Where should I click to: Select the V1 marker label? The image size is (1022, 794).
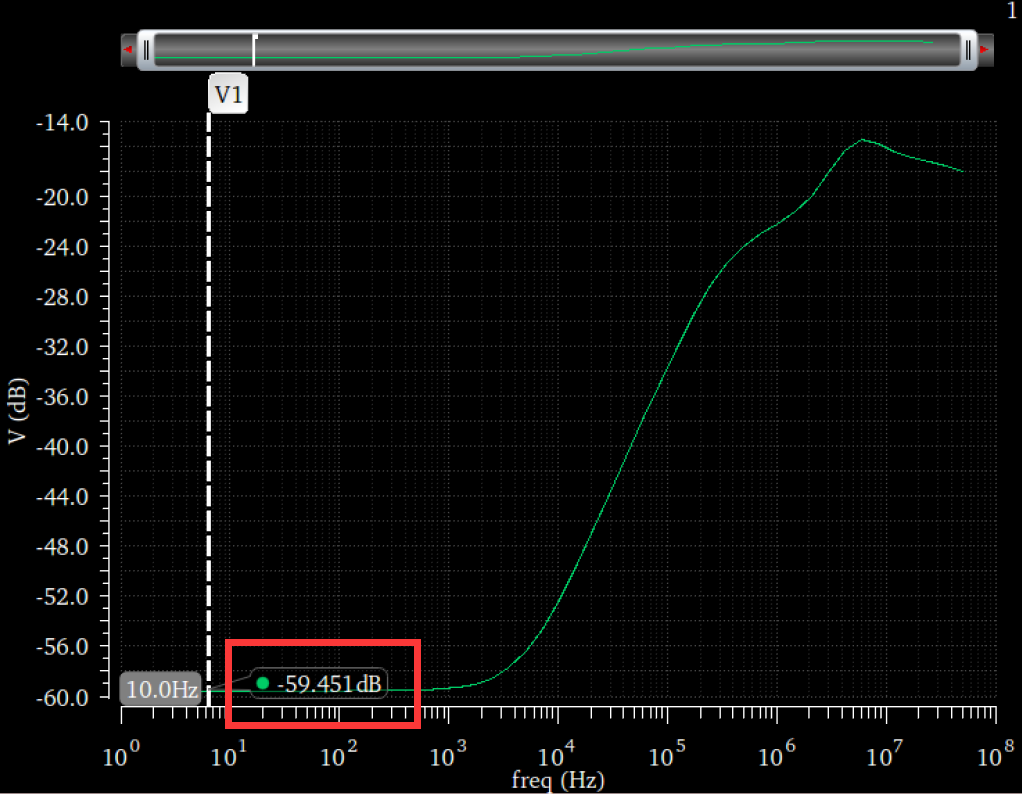tap(228, 95)
